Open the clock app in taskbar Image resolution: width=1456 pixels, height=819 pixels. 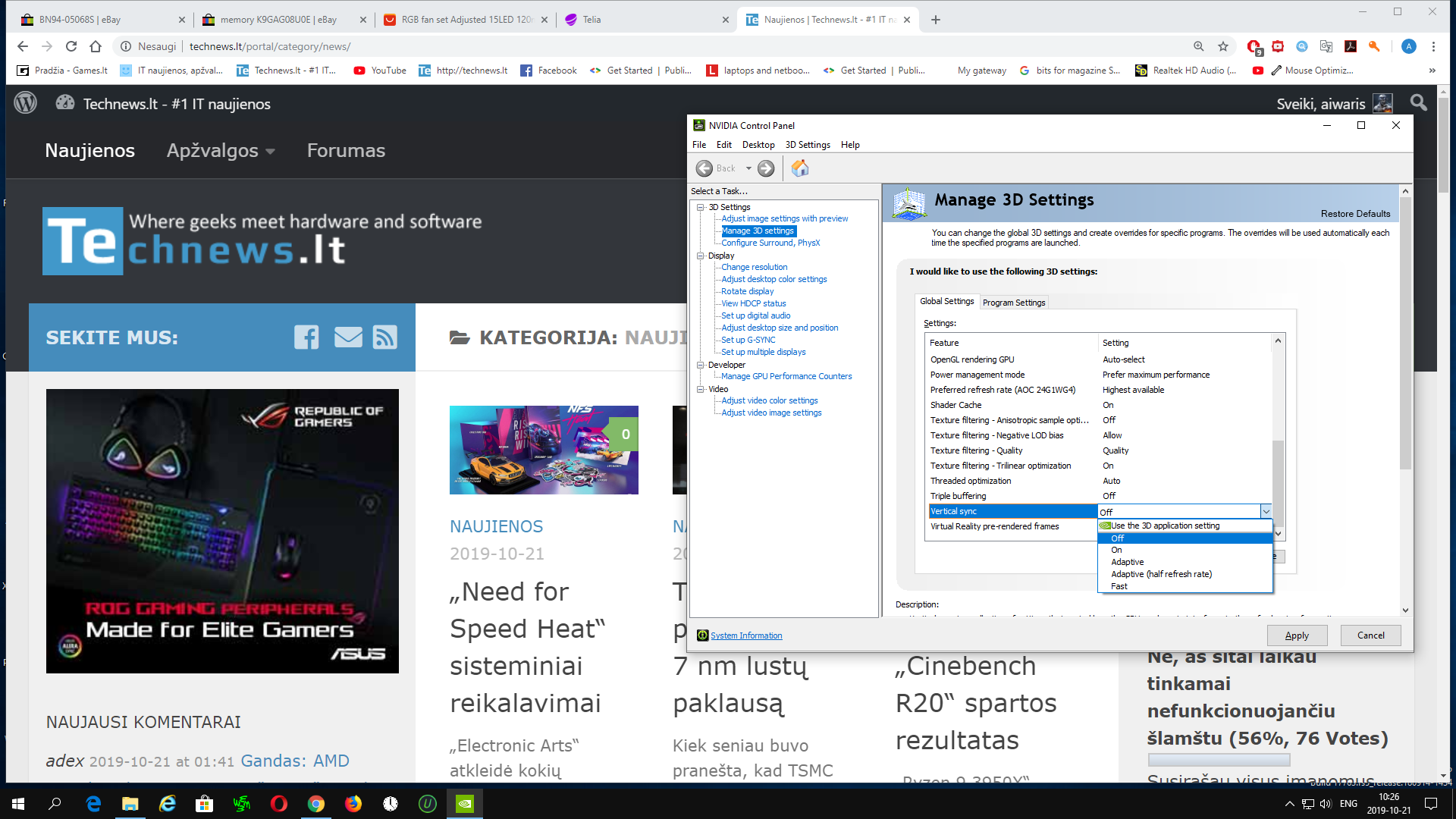click(x=391, y=803)
